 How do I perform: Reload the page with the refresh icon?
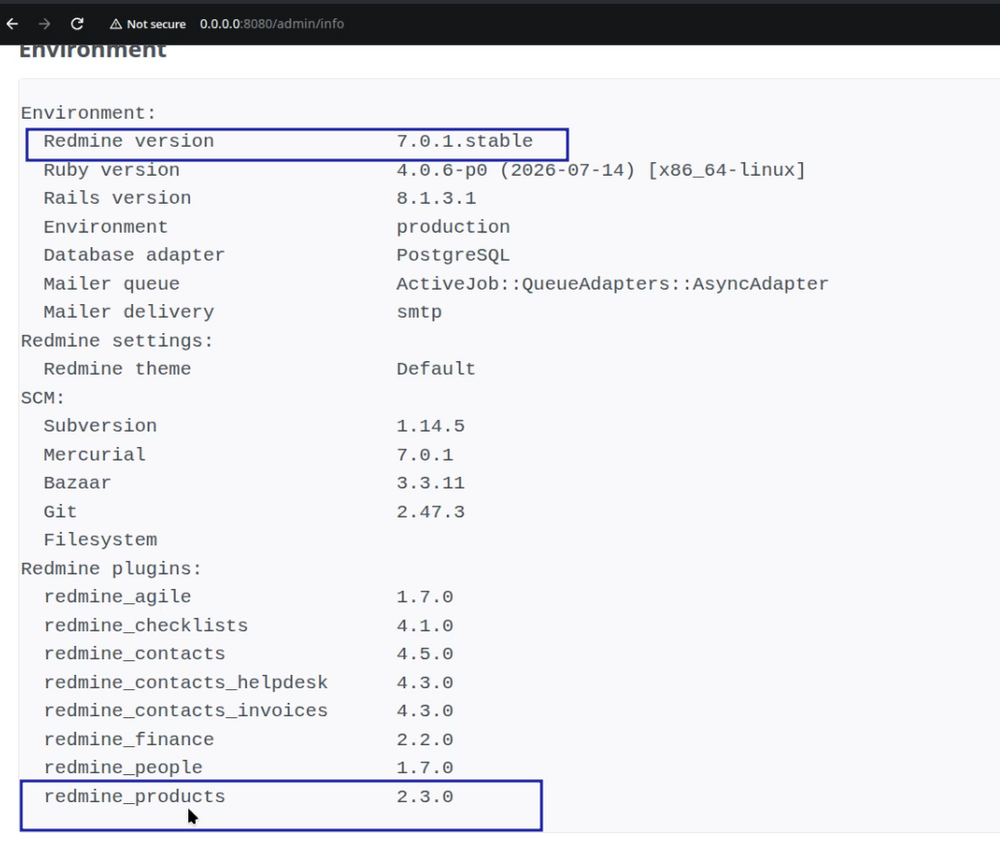coord(77,24)
